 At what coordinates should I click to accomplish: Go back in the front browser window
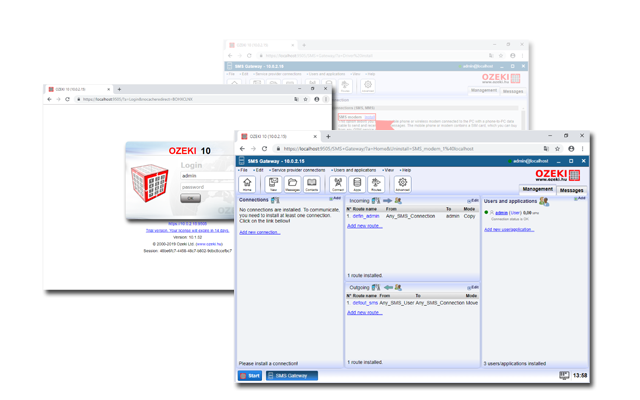[x=242, y=149]
